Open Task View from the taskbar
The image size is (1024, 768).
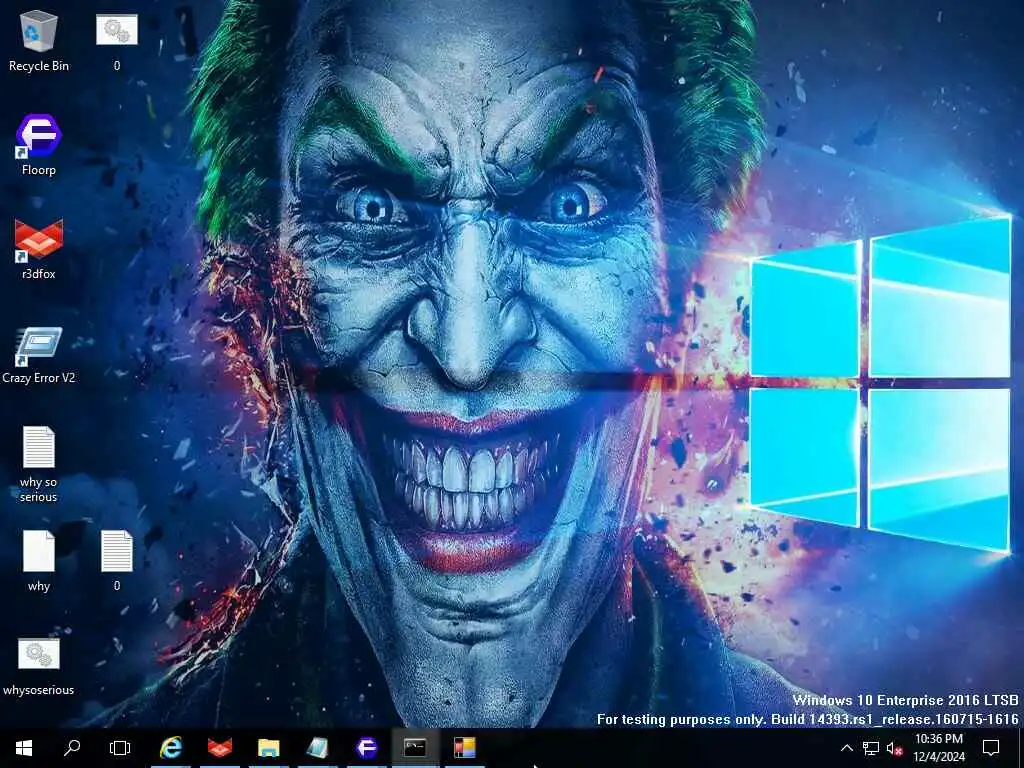(x=120, y=748)
